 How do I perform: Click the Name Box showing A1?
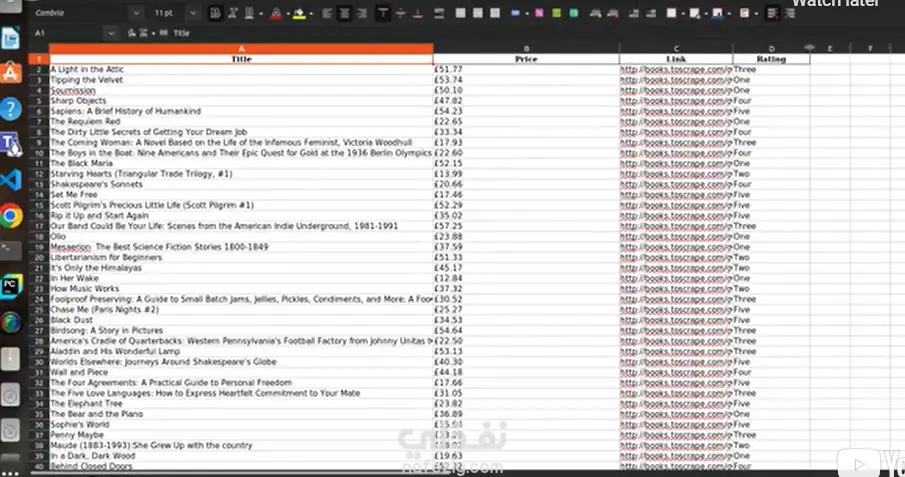pos(68,33)
